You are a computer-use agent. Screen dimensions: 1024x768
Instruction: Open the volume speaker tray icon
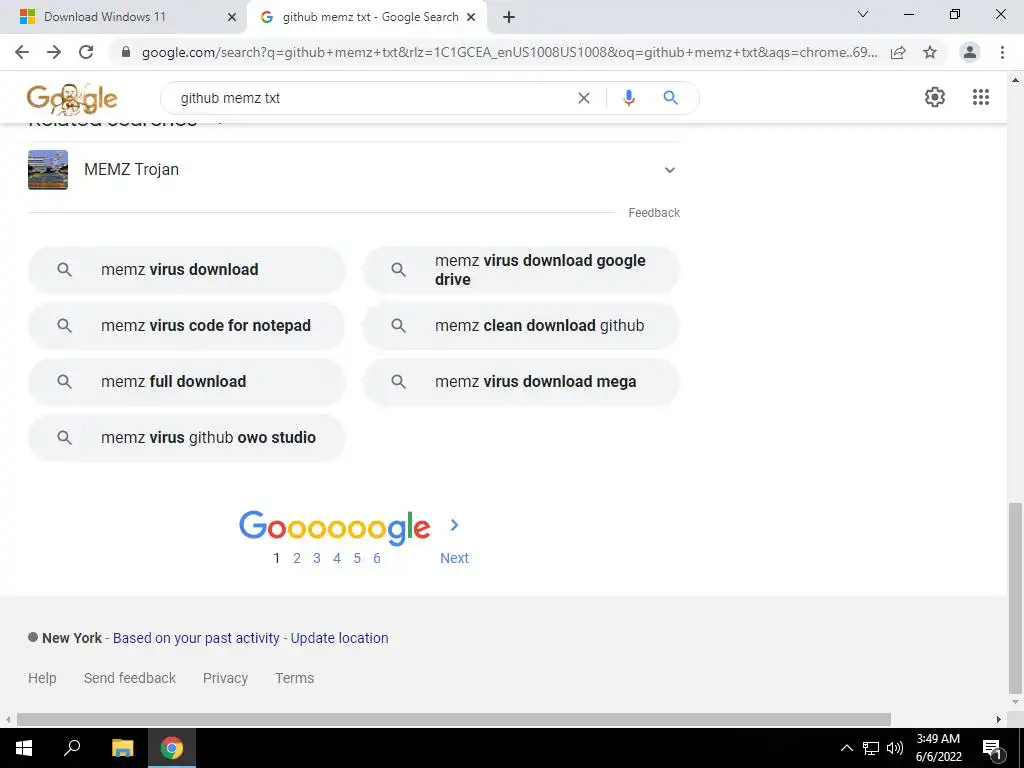click(895, 748)
